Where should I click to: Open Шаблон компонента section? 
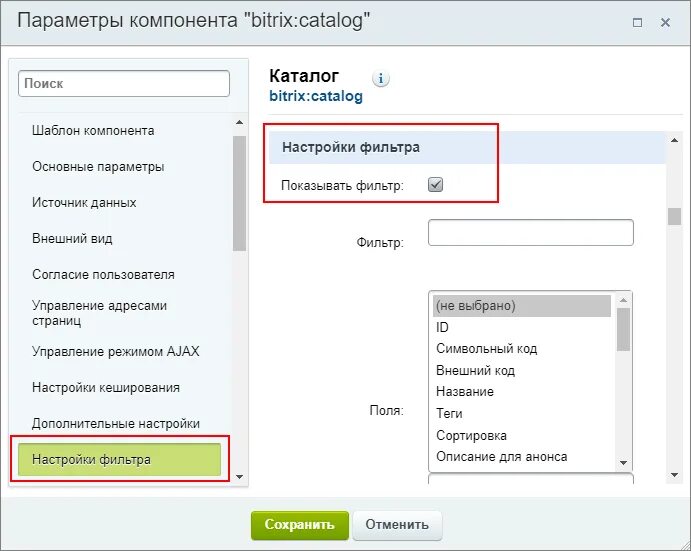pyautogui.click(x=93, y=131)
